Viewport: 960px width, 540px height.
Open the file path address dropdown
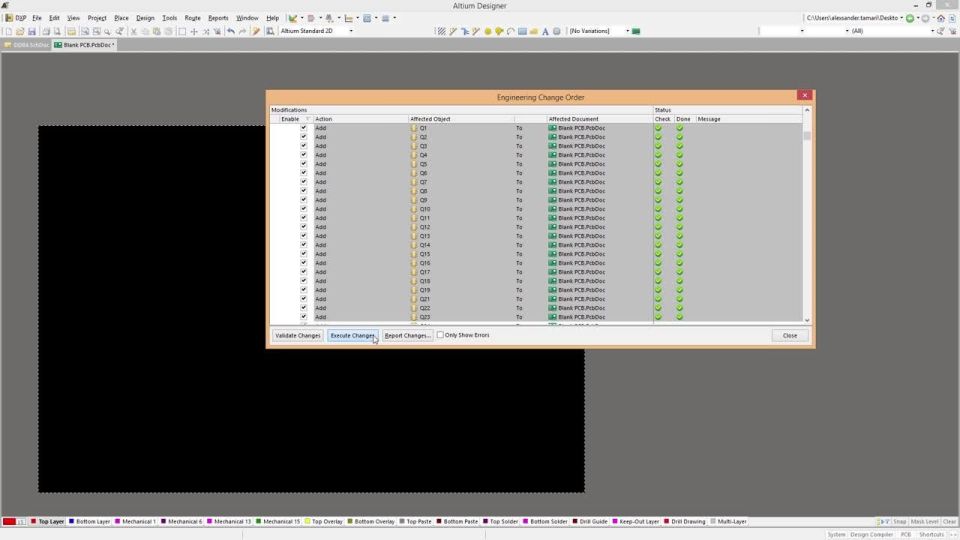pyautogui.click(x=901, y=18)
